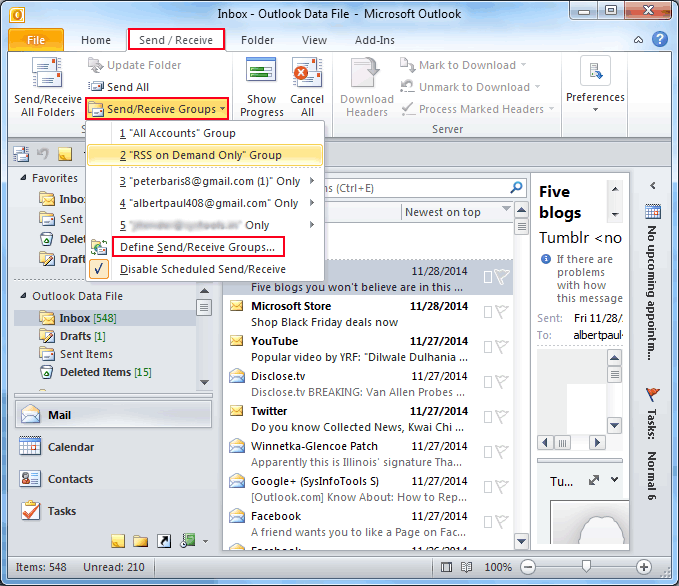The image size is (679, 586).
Task: Click the Shortcuts icon in footer
Action: 164,541
